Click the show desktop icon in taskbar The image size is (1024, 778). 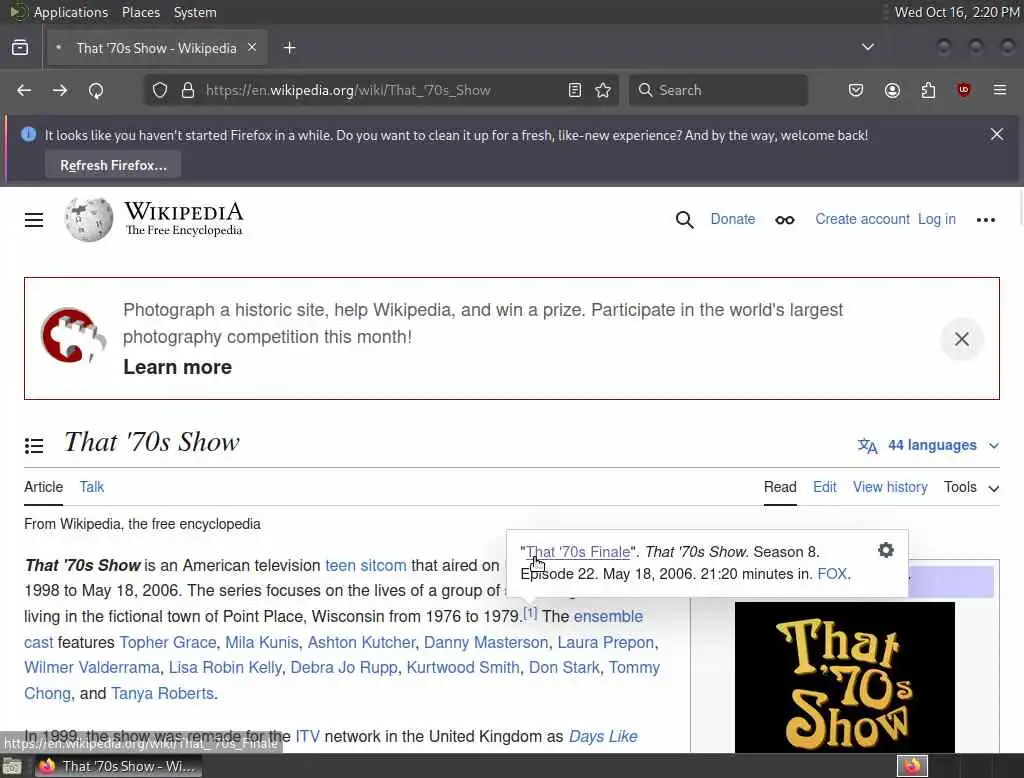pyautogui.click(x=12, y=766)
